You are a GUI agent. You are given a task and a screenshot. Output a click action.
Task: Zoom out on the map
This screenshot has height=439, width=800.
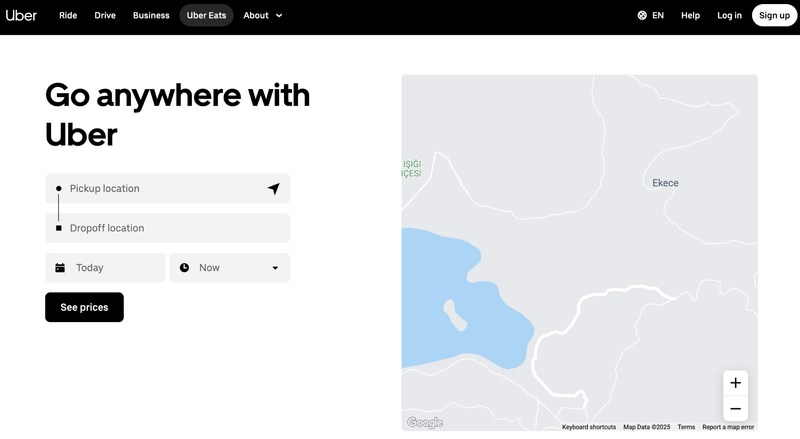[735, 408]
